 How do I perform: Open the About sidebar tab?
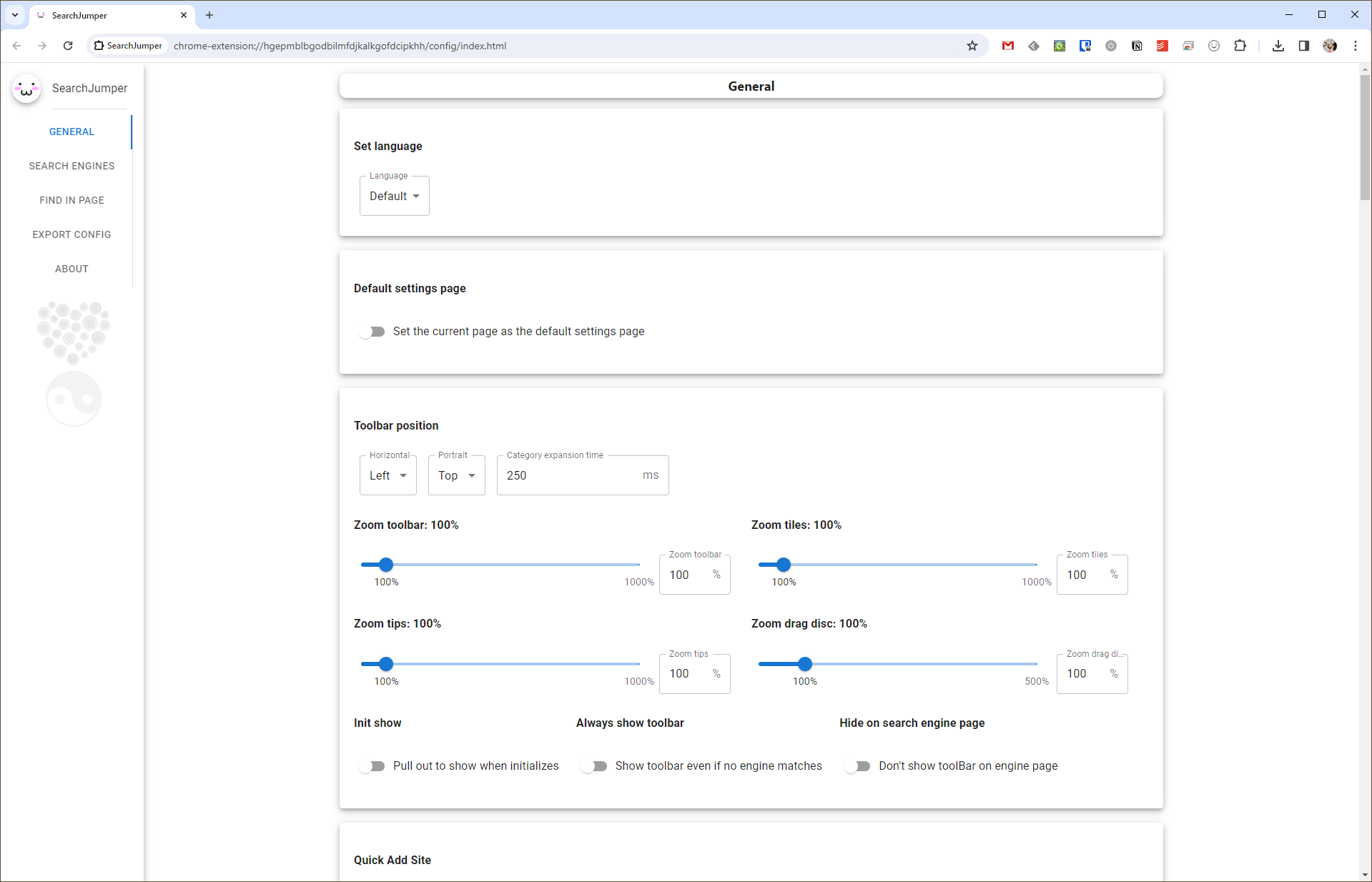71,269
